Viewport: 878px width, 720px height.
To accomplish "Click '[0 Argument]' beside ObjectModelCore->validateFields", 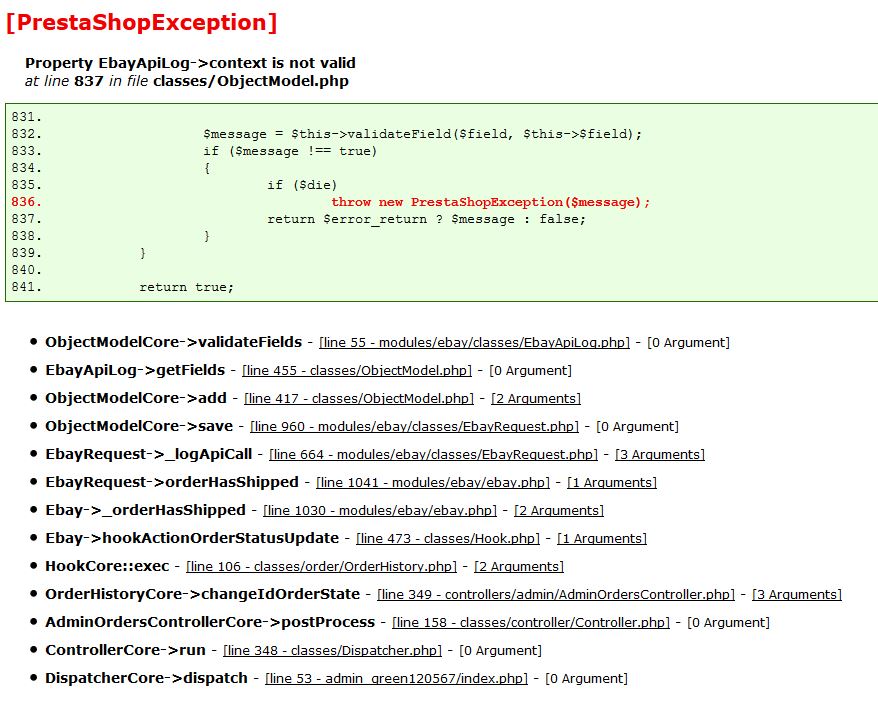I will click(689, 343).
